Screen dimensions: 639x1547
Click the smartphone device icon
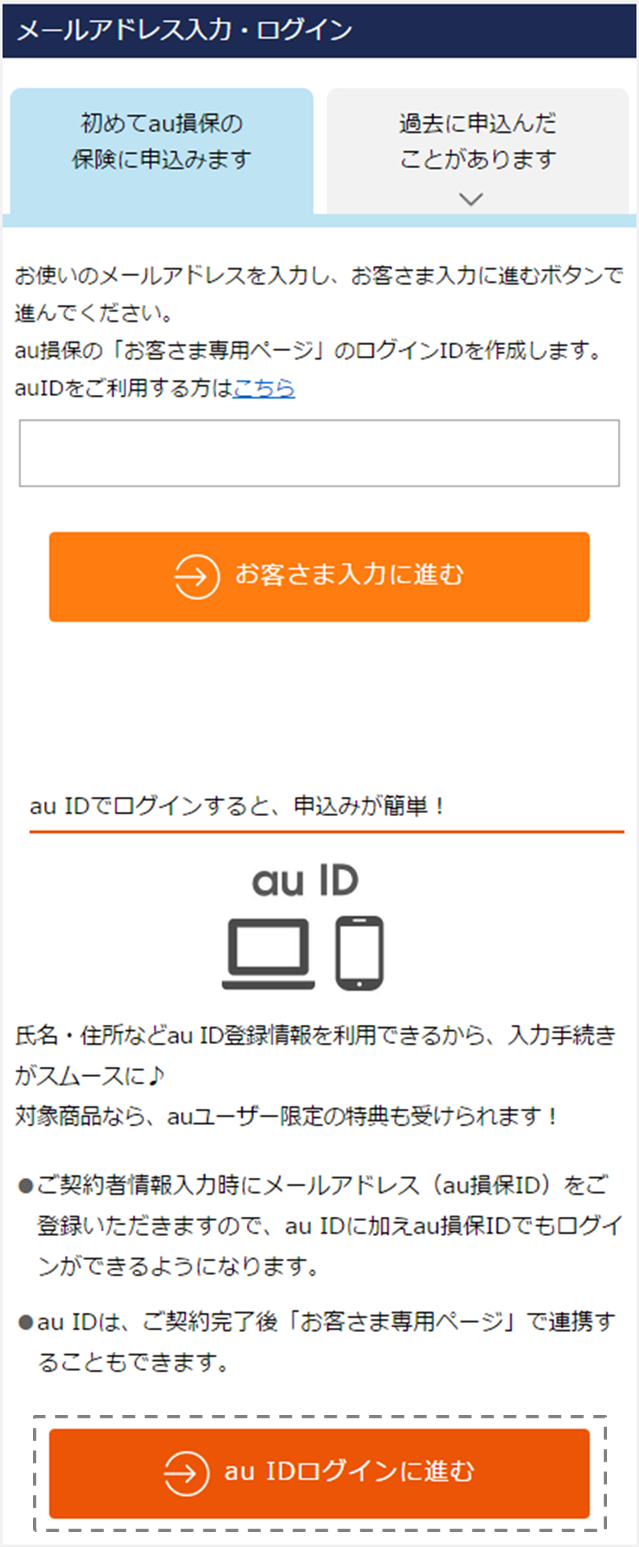tap(360, 953)
